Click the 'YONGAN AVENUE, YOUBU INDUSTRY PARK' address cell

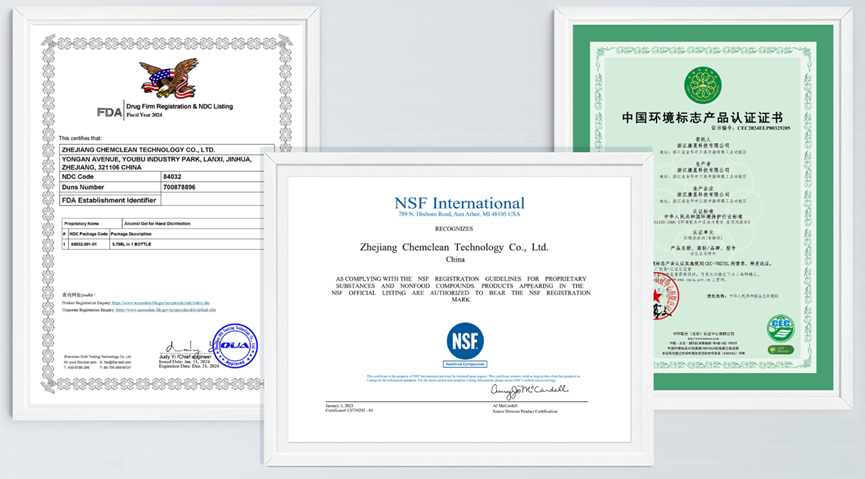tap(162, 163)
